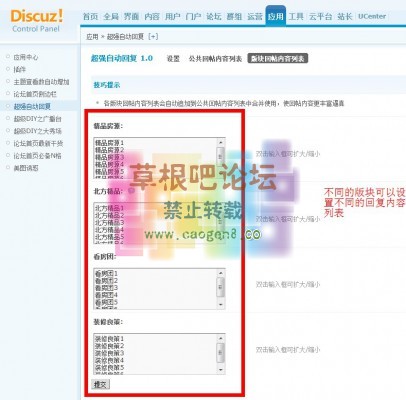The width and height of the screenshot is (406, 400).
Task: Select the highlighted 应用 top tab
Action: point(276,16)
